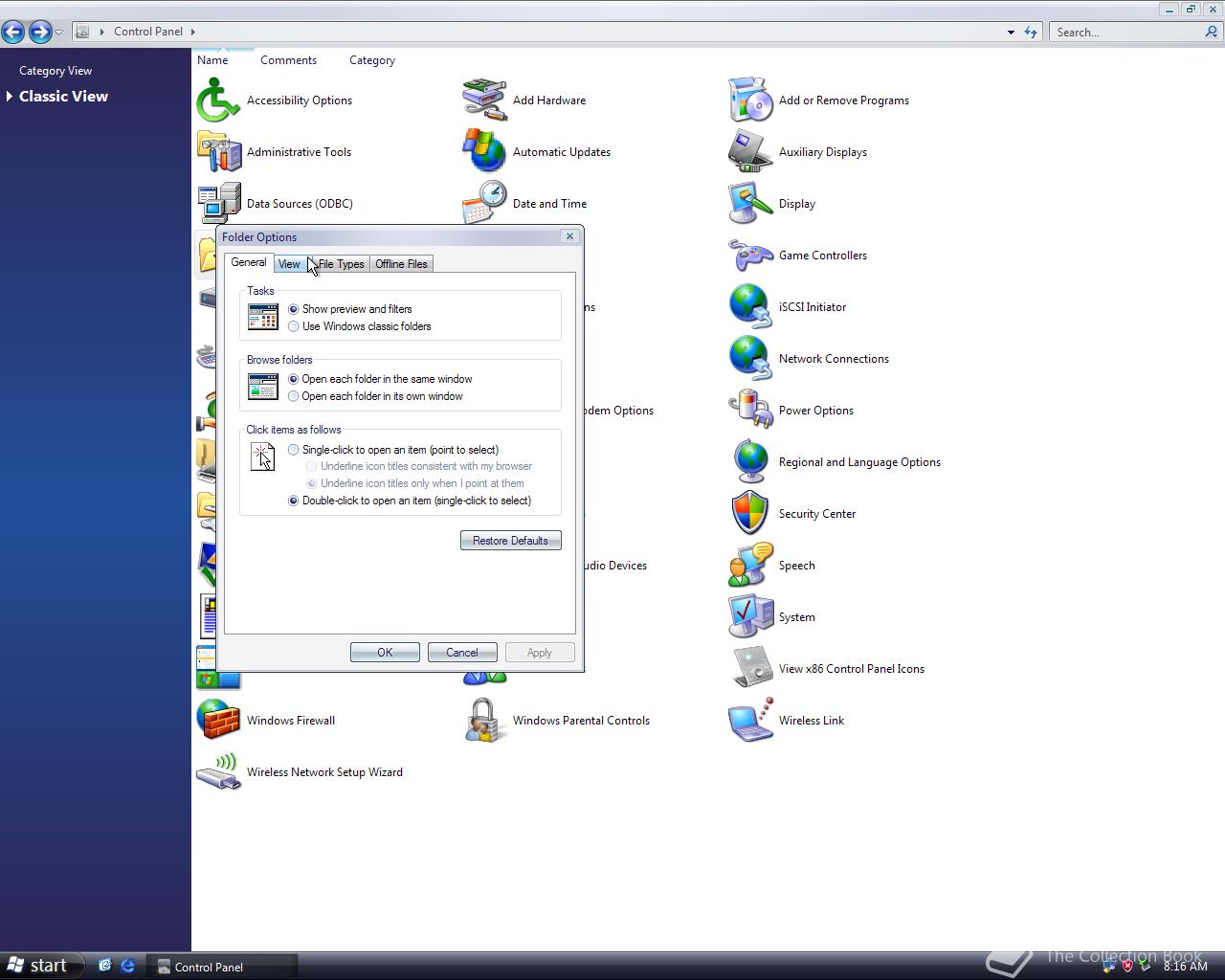Open the Wireless Link icon

750,721
